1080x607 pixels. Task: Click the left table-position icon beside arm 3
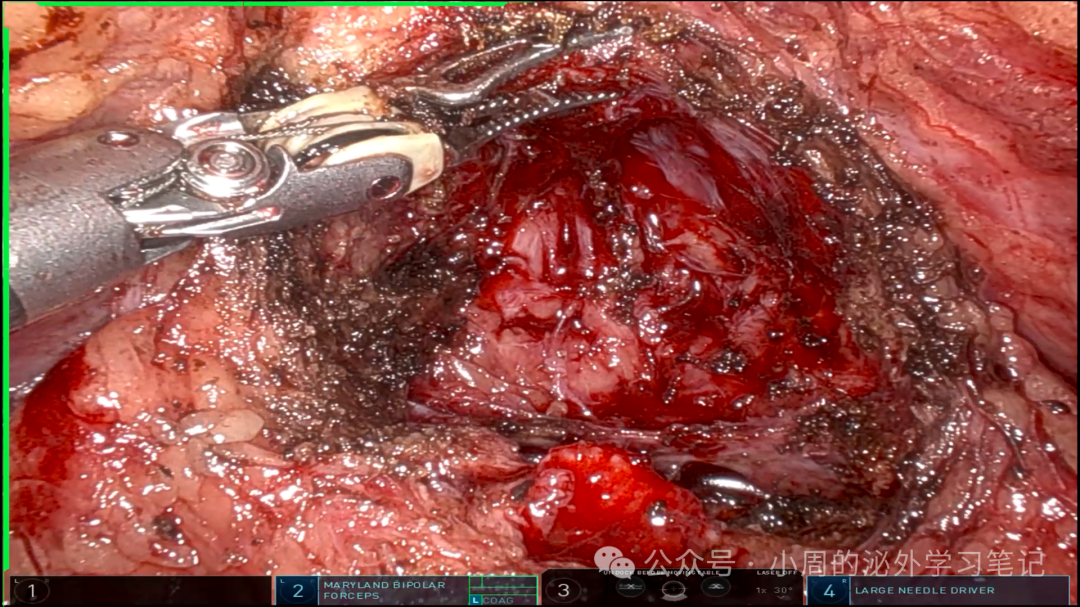pyautogui.click(x=630, y=588)
